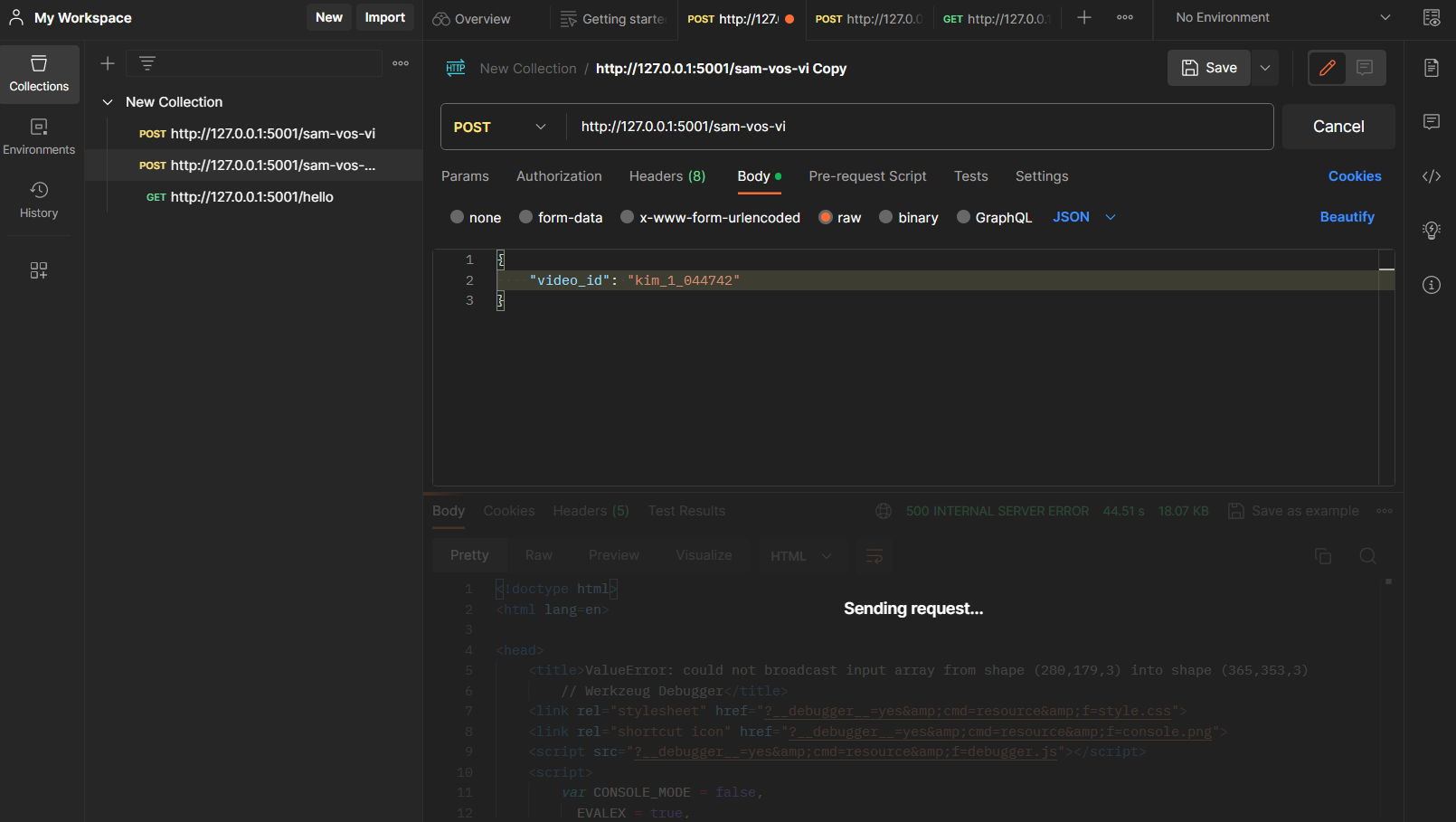Create new collection with plus icon

coord(108,63)
